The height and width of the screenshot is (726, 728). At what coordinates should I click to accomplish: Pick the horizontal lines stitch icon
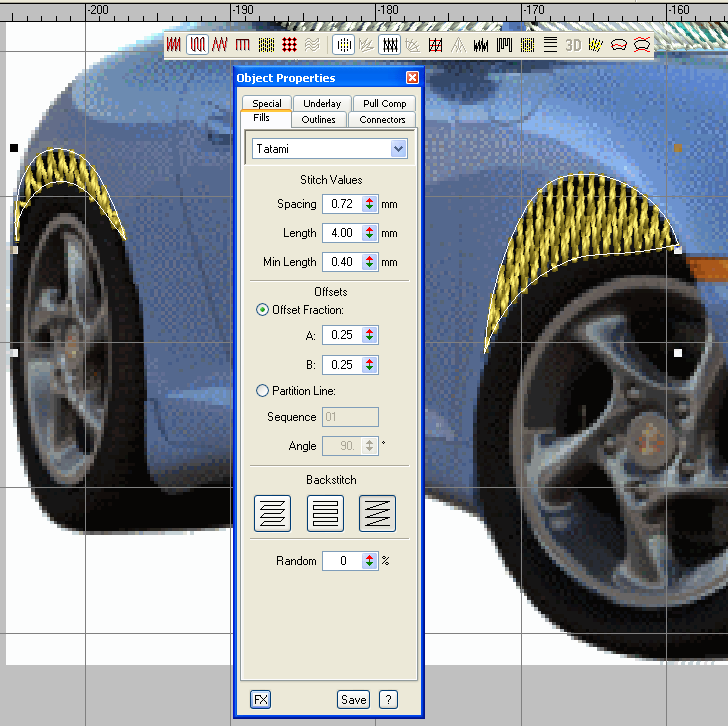pos(550,45)
